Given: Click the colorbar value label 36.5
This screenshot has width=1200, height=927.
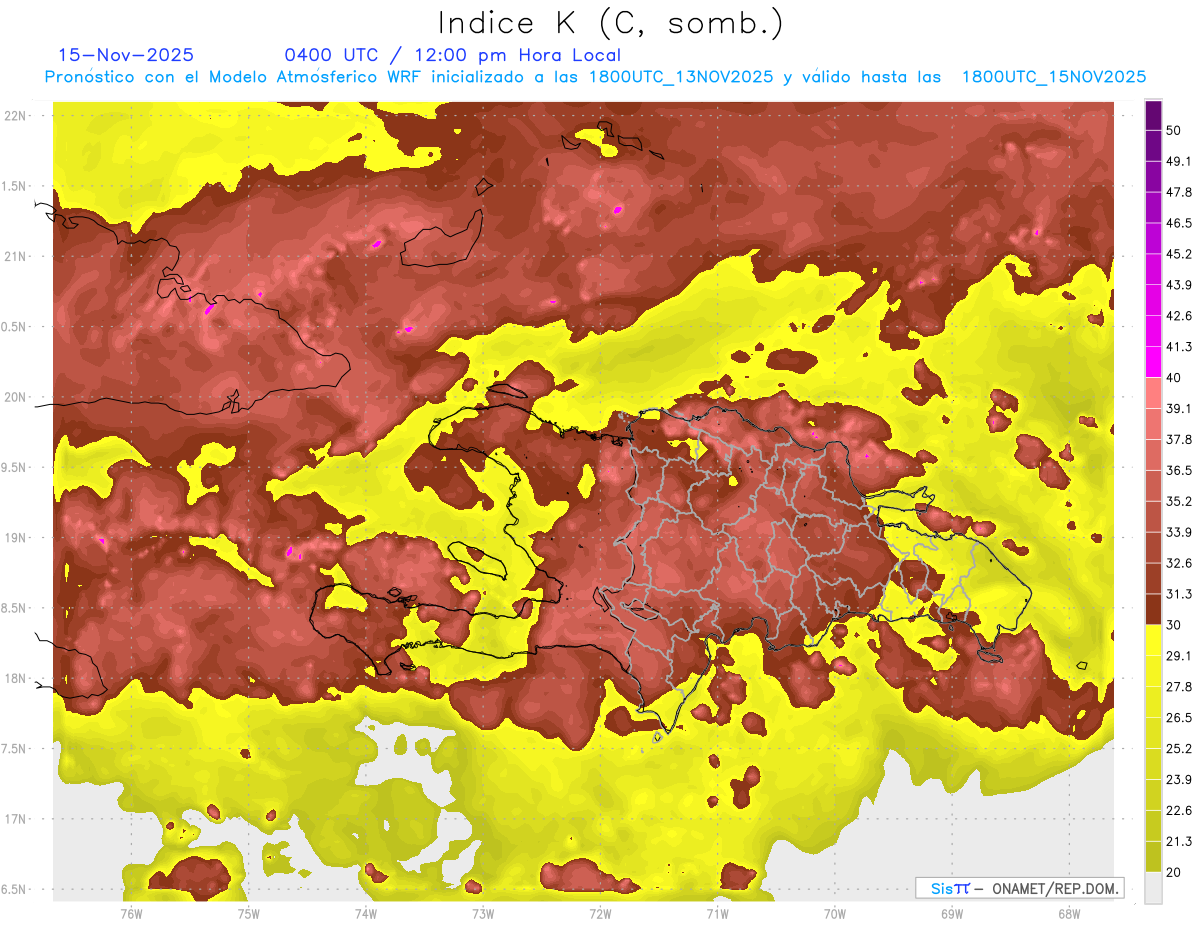Looking at the screenshot, I should (1178, 470).
